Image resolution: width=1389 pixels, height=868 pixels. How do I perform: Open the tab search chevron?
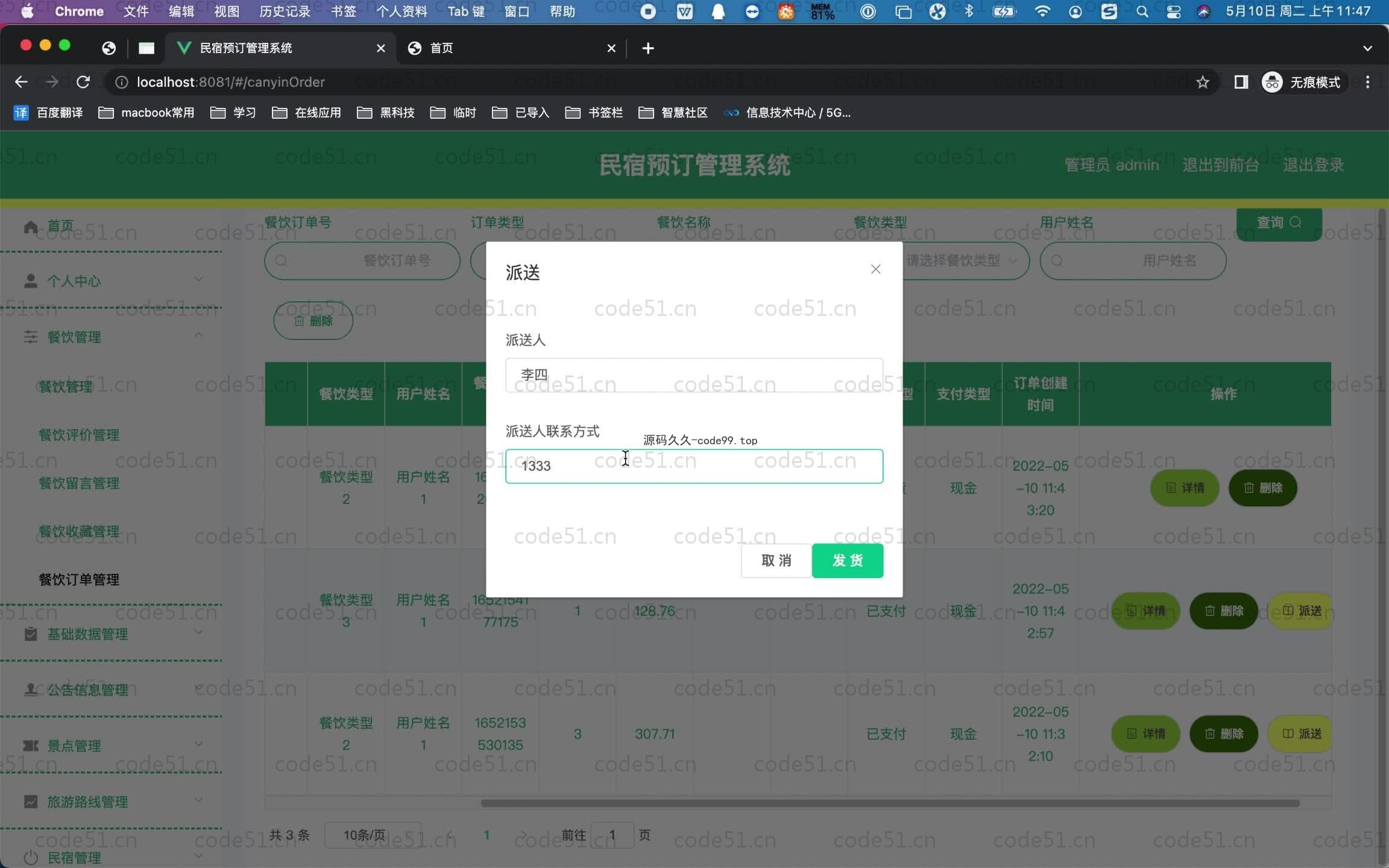pyautogui.click(x=1367, y=48)
